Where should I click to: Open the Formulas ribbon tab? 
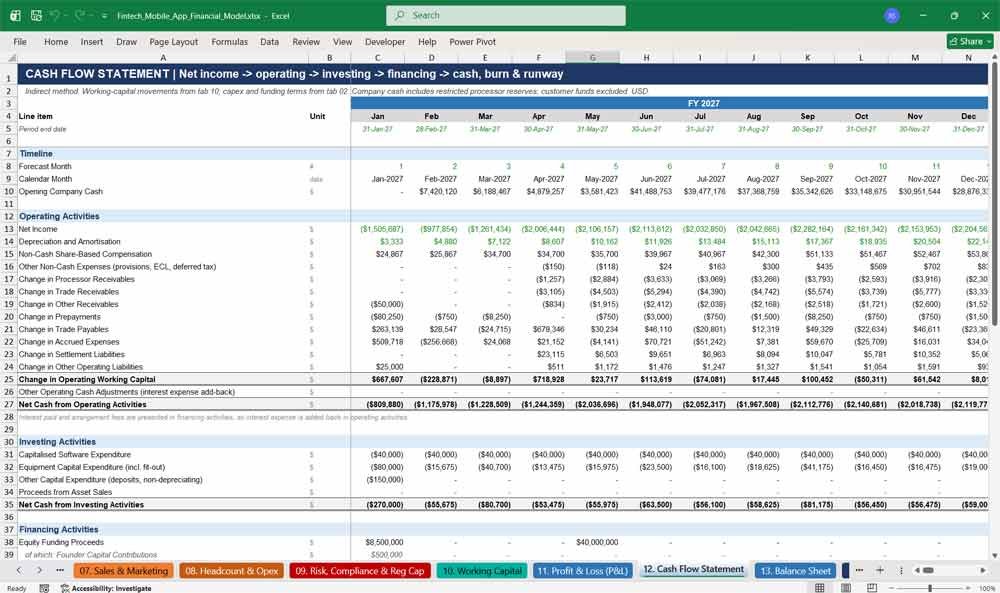(x=230, y=41)
